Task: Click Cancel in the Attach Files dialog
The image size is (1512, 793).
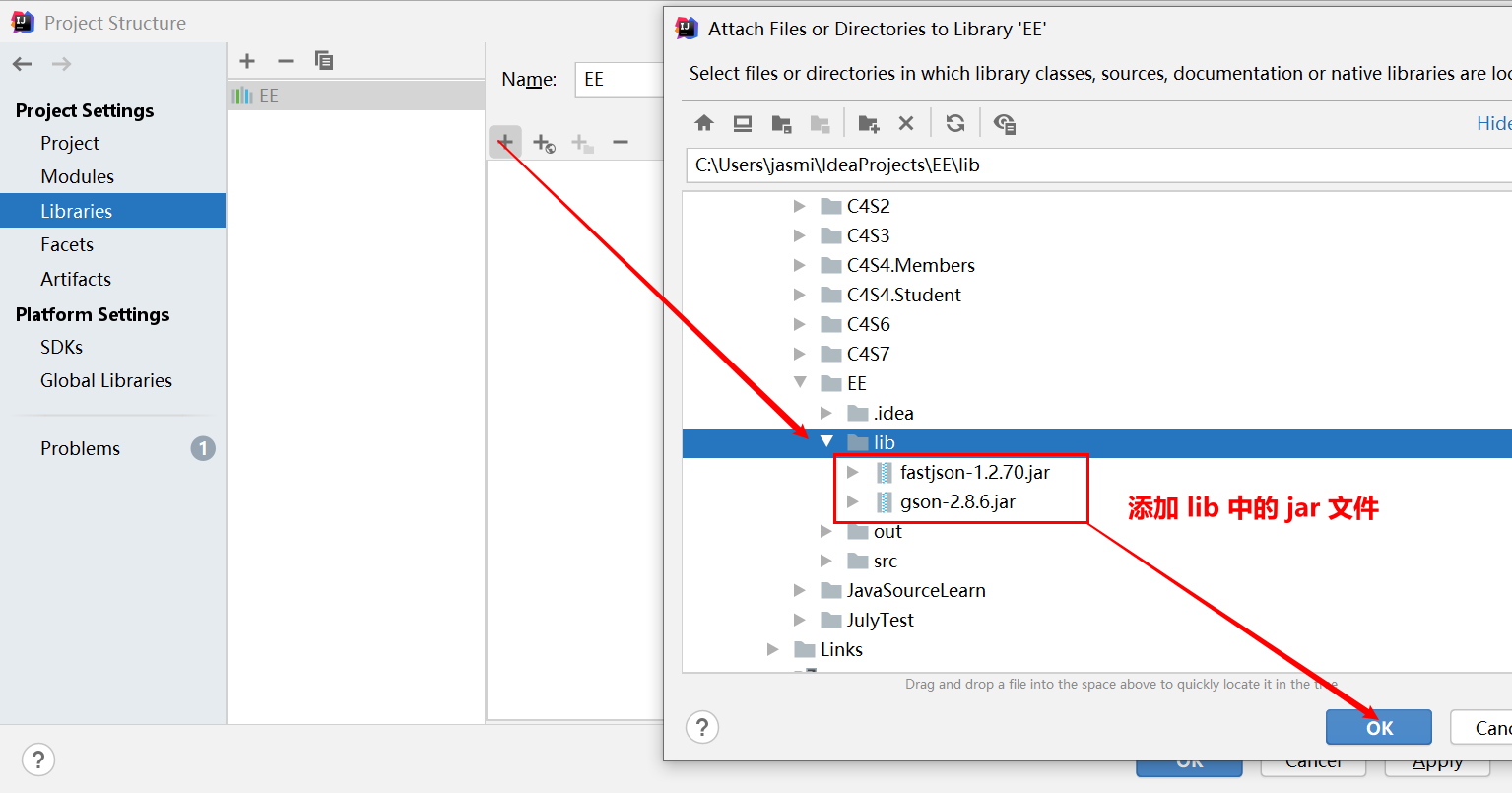Action: pos(1482,728)
